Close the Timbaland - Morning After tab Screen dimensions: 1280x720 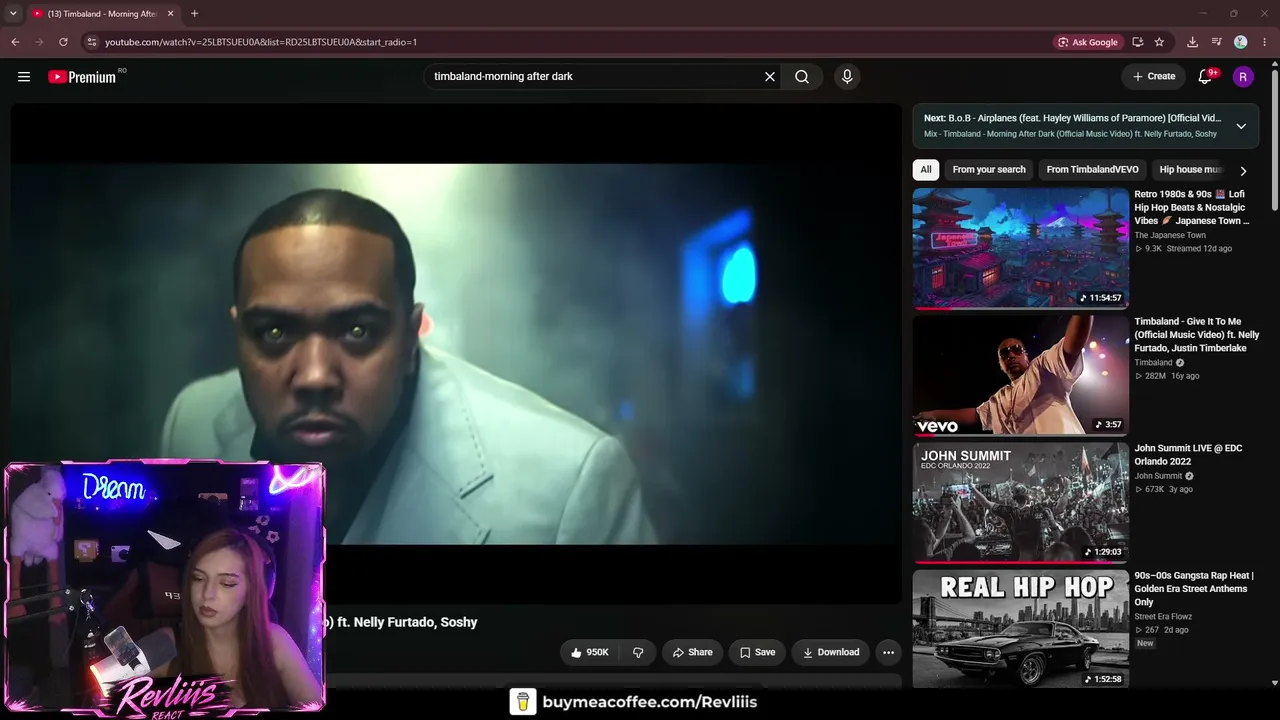point(170,14)
